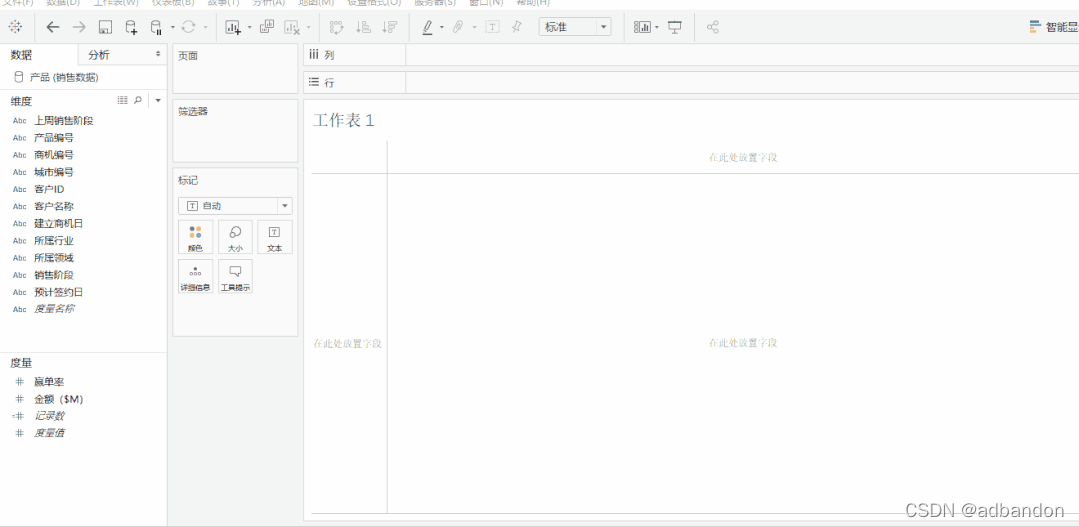Save the workbook with the disk icon

(x=105, y=28)
